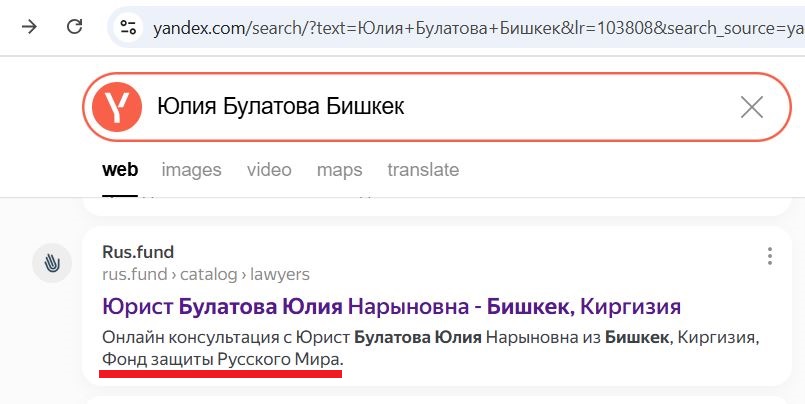
Task: Select the web search tab
Action: 120,169
